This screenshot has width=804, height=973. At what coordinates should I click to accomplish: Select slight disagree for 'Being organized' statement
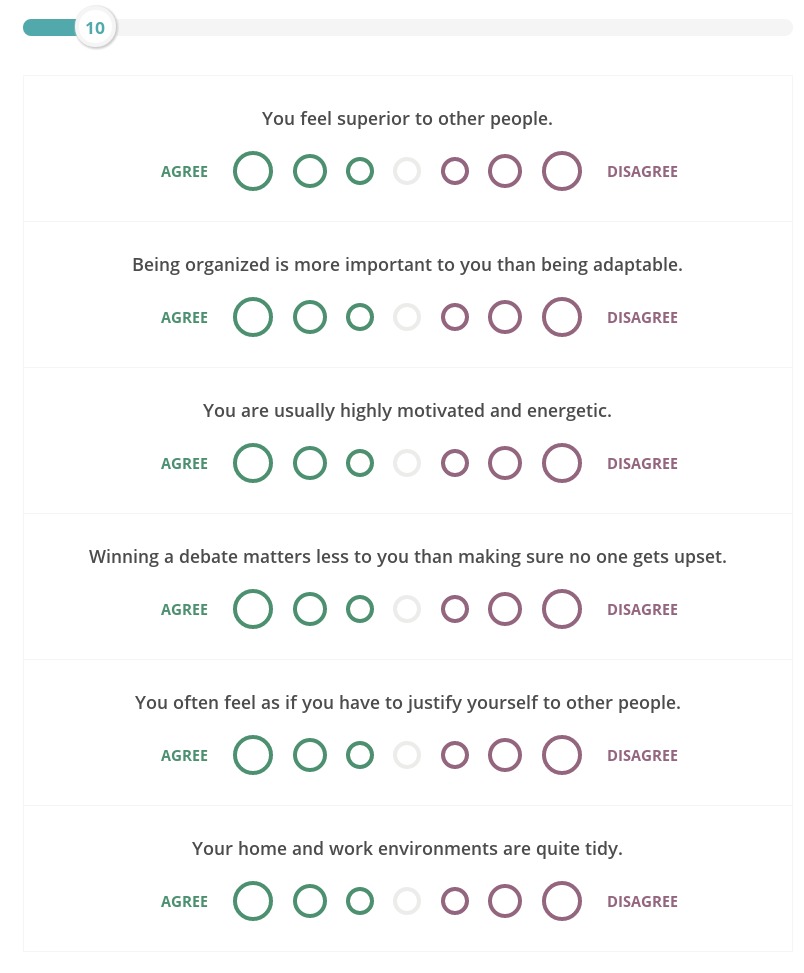point(455,317)
